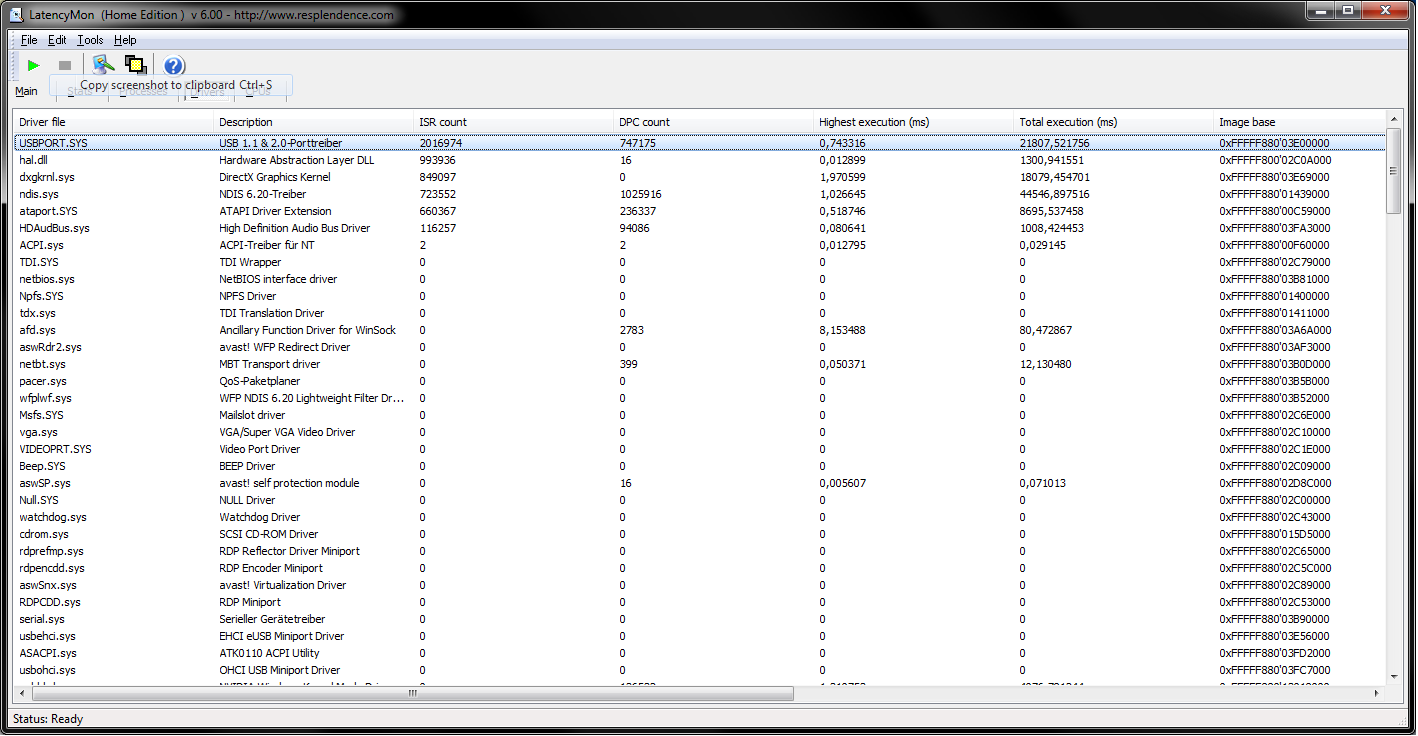1418x736 pixels.
Task: Select the ataport.SYS driver row
Action: coord(700,211)
